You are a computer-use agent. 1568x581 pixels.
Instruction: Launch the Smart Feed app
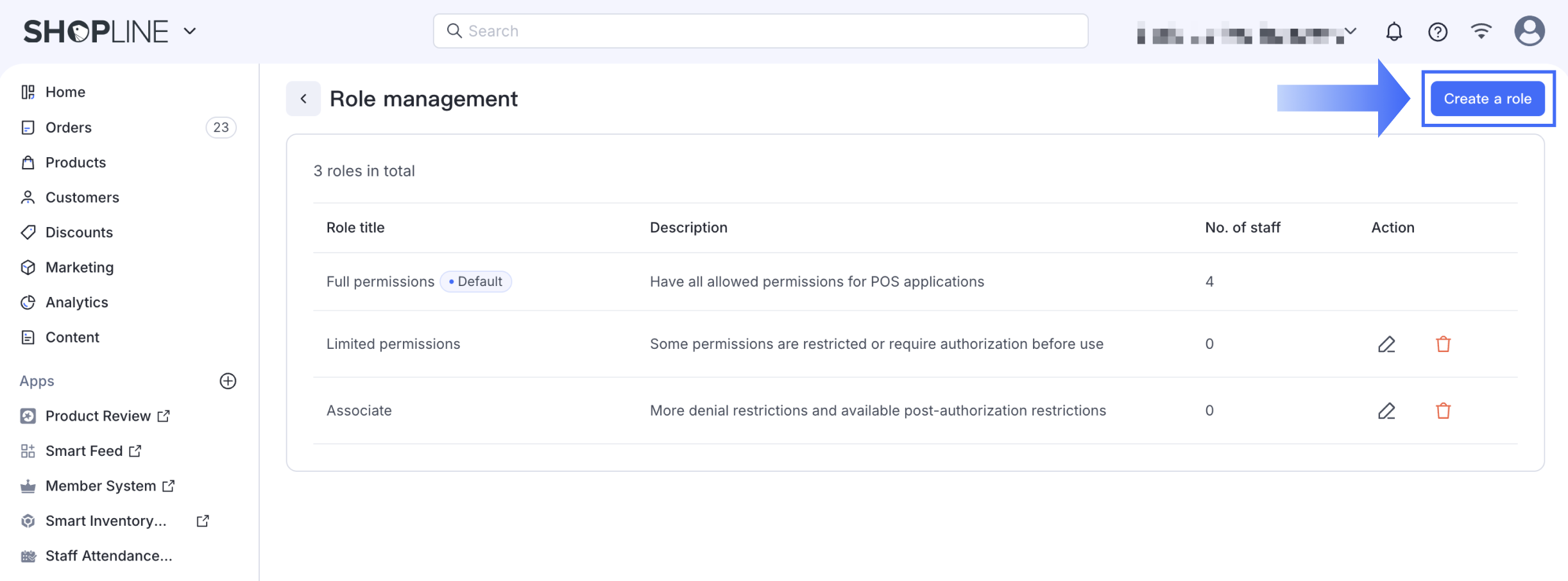coord(84,451)
